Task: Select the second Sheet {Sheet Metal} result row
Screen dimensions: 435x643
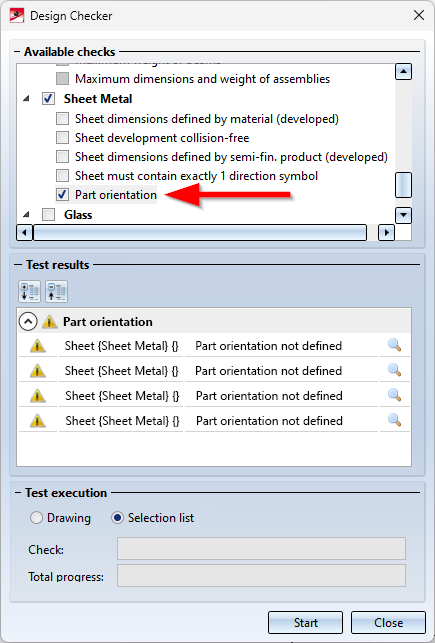Action: (x=214, y=371)
